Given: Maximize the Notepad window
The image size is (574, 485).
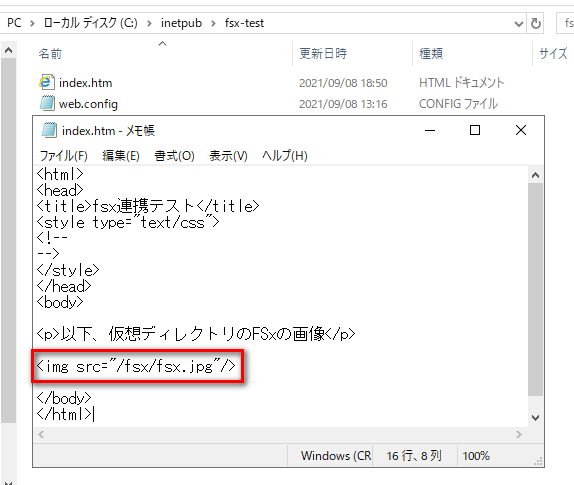Looking at the screenshot, I should click(x=475, y=130).
